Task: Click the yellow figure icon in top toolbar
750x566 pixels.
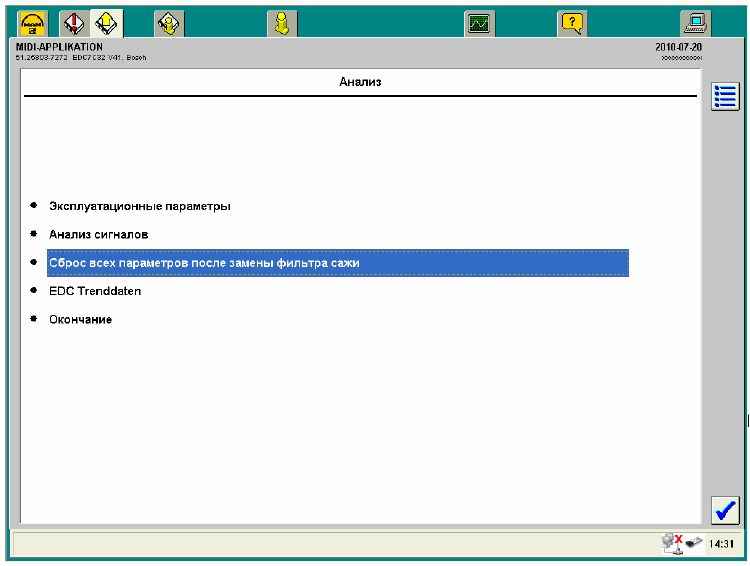Action: point(282,22)
